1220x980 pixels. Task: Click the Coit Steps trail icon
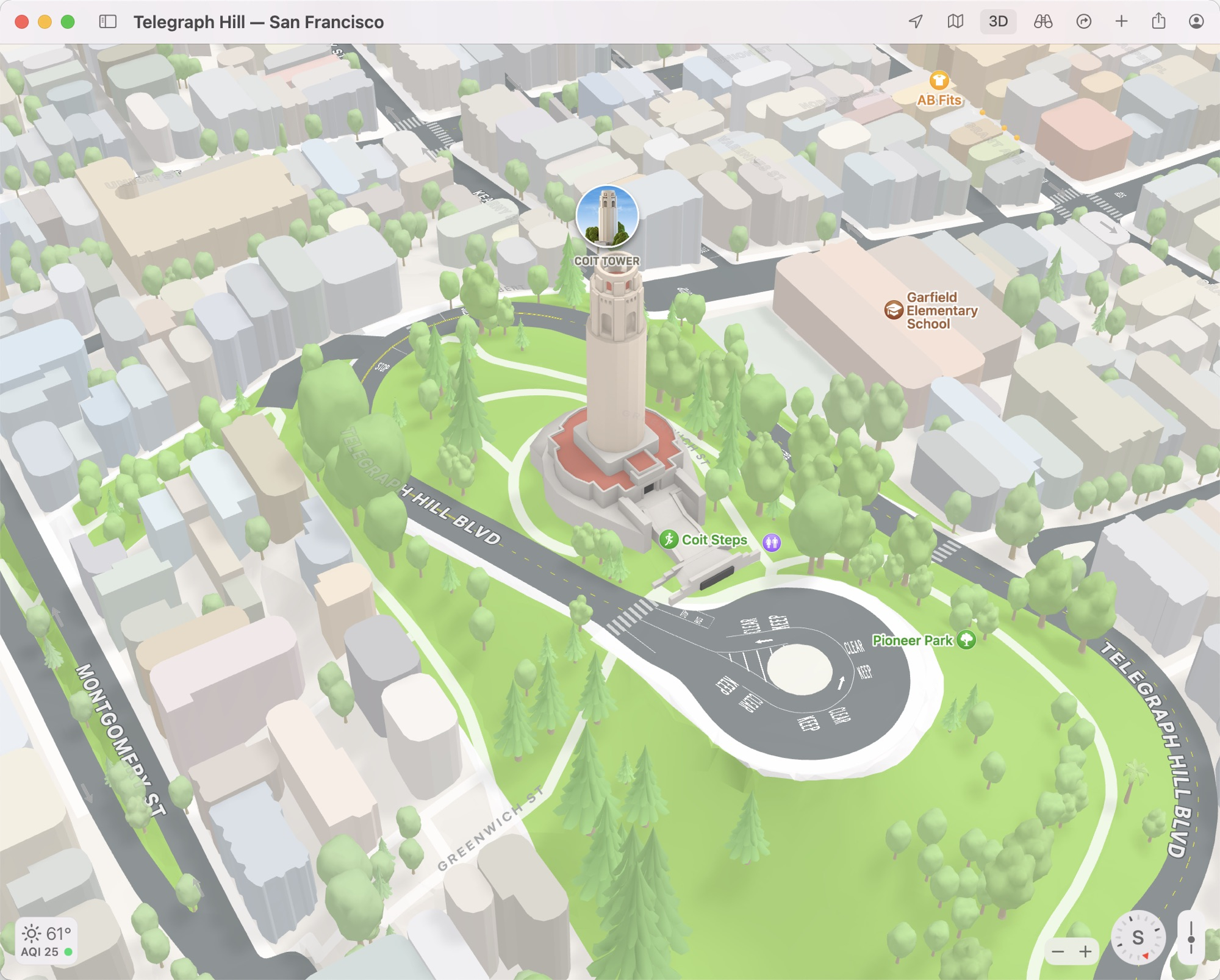tap(669, 540)
